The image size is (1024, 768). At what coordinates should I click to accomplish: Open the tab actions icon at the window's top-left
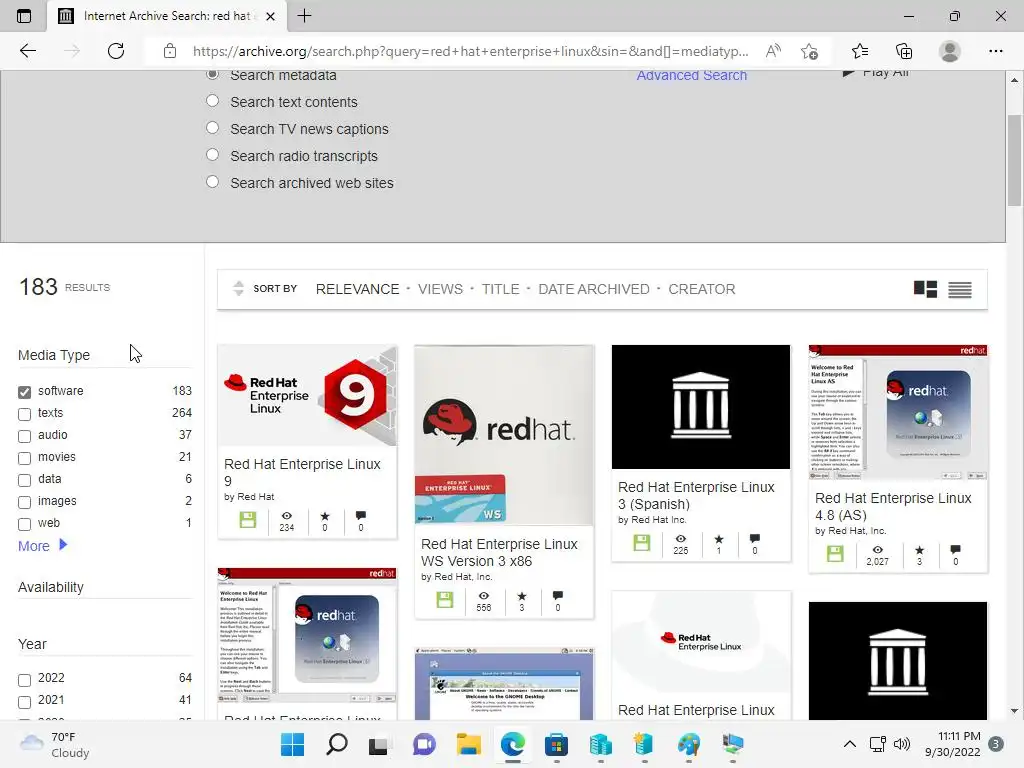[x=24, y=16]
